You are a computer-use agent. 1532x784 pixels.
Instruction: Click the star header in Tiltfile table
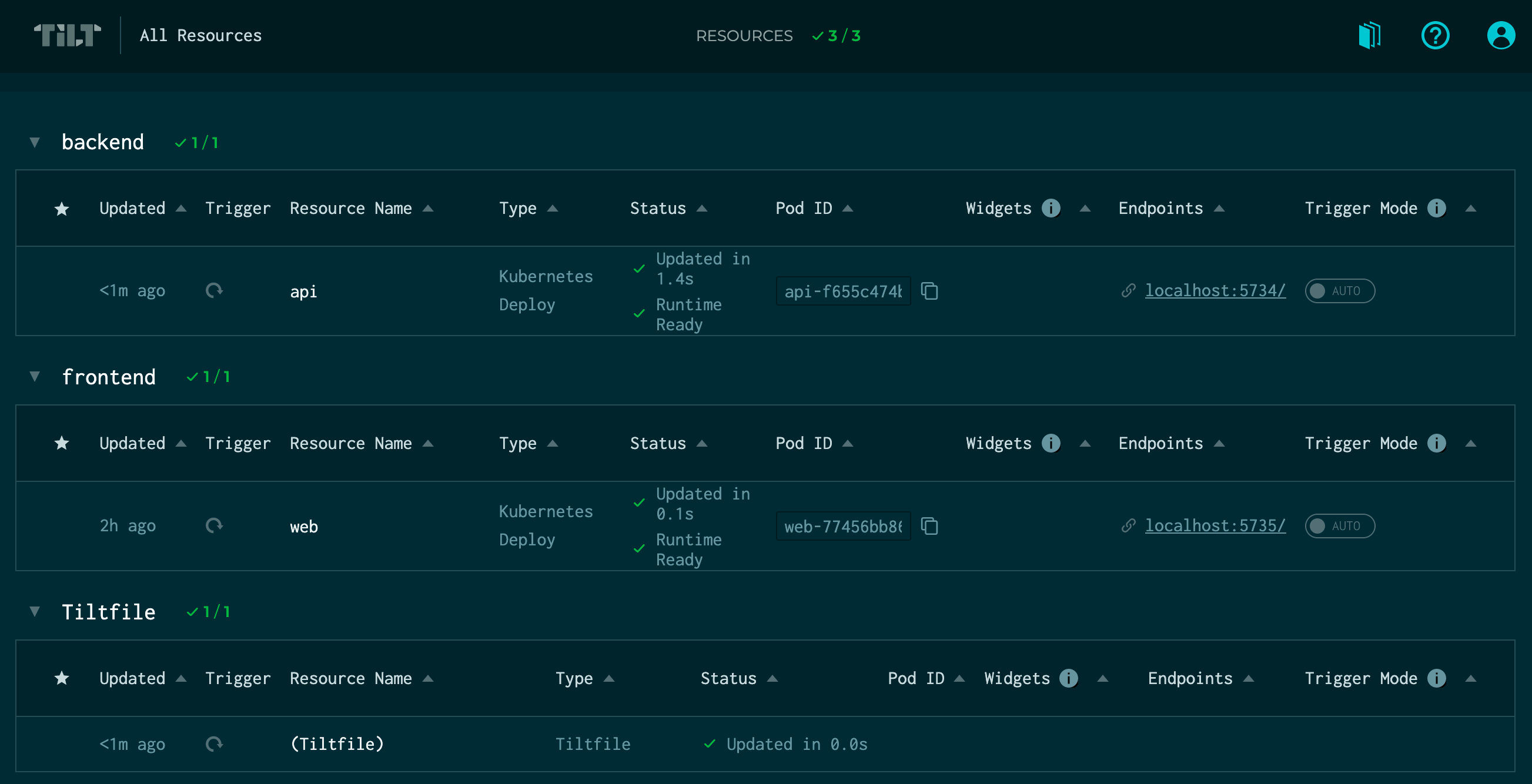[x=62, y=678]
